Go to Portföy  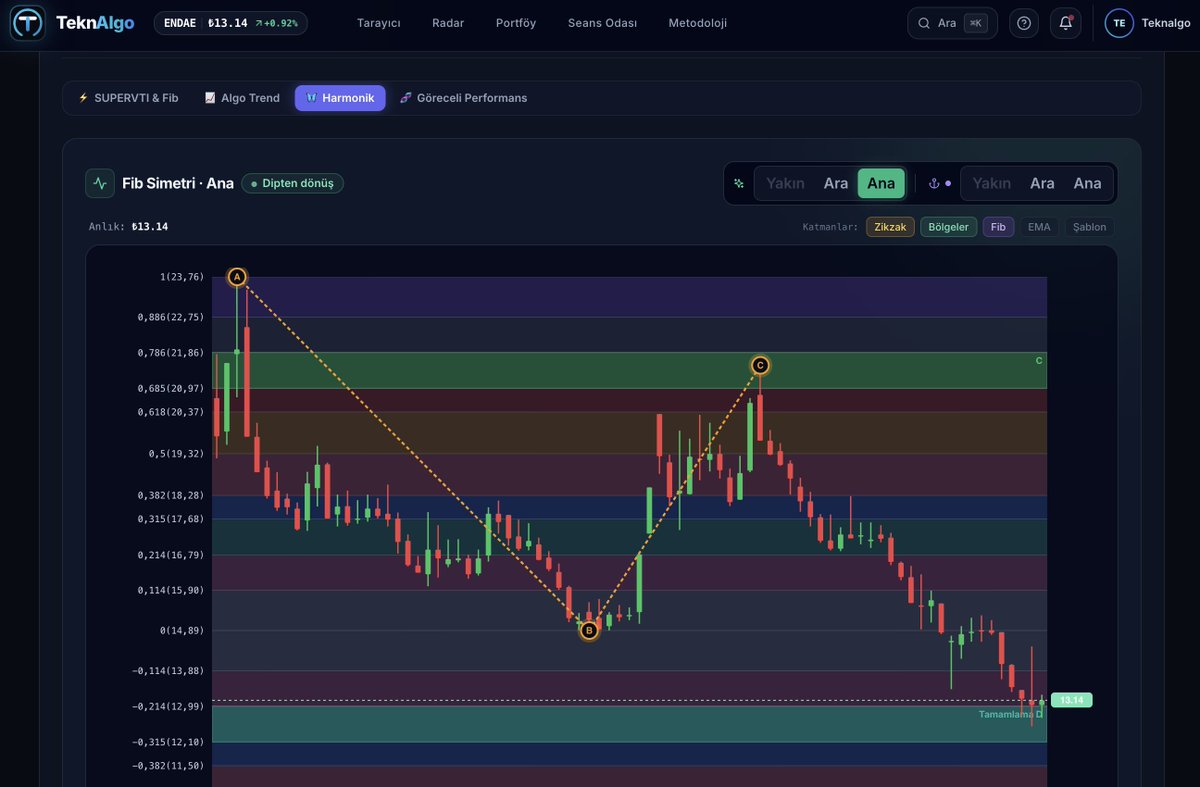pyautogui.click(x=516, y=23)
